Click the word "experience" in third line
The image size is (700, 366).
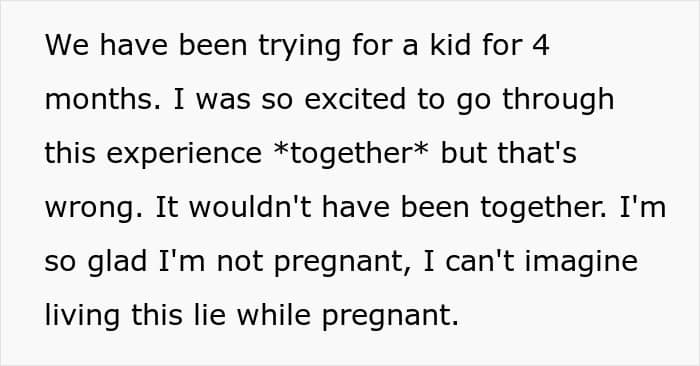pyautogui.click(x=184, y=154)
